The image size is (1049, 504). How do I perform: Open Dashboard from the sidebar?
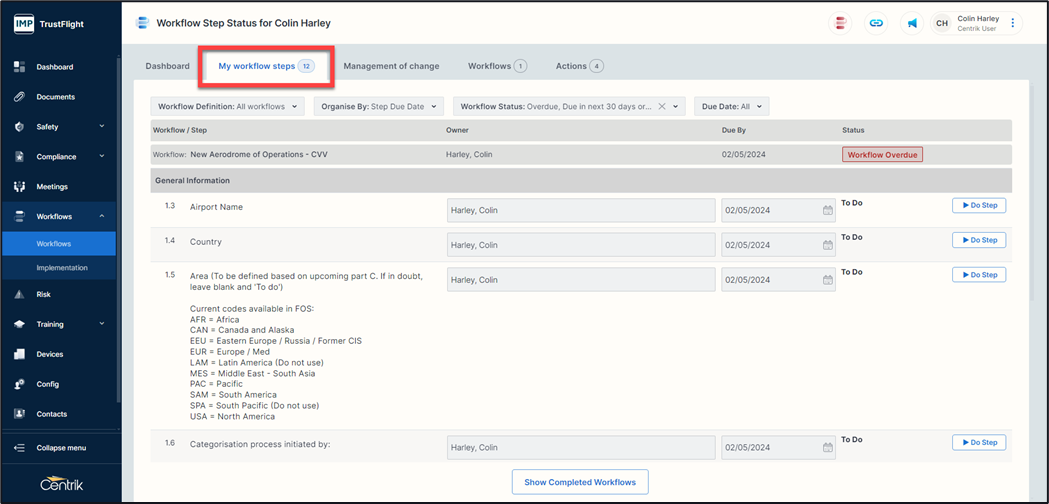click(55, 67)
